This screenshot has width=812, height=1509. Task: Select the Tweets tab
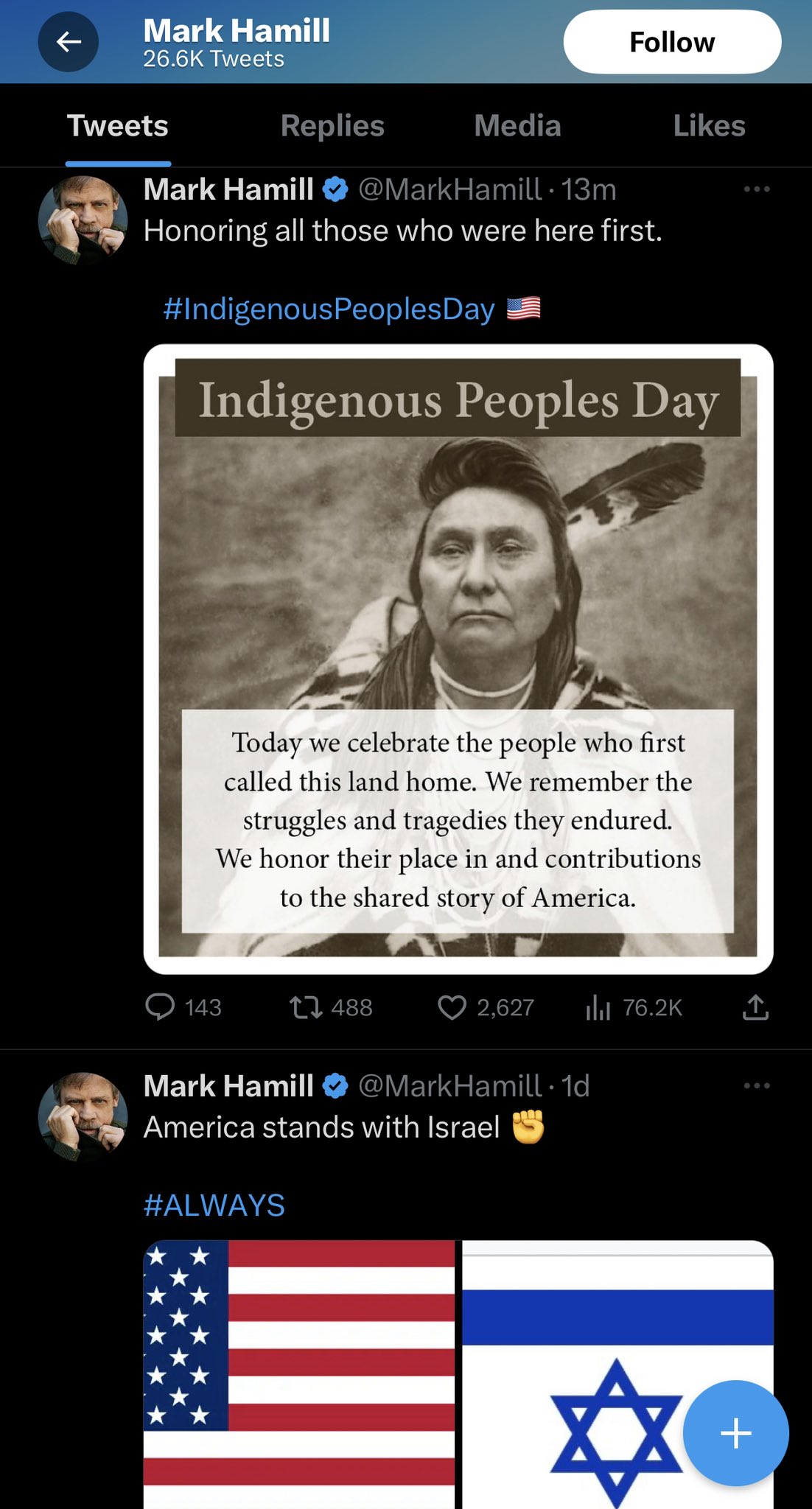[118, 126]
